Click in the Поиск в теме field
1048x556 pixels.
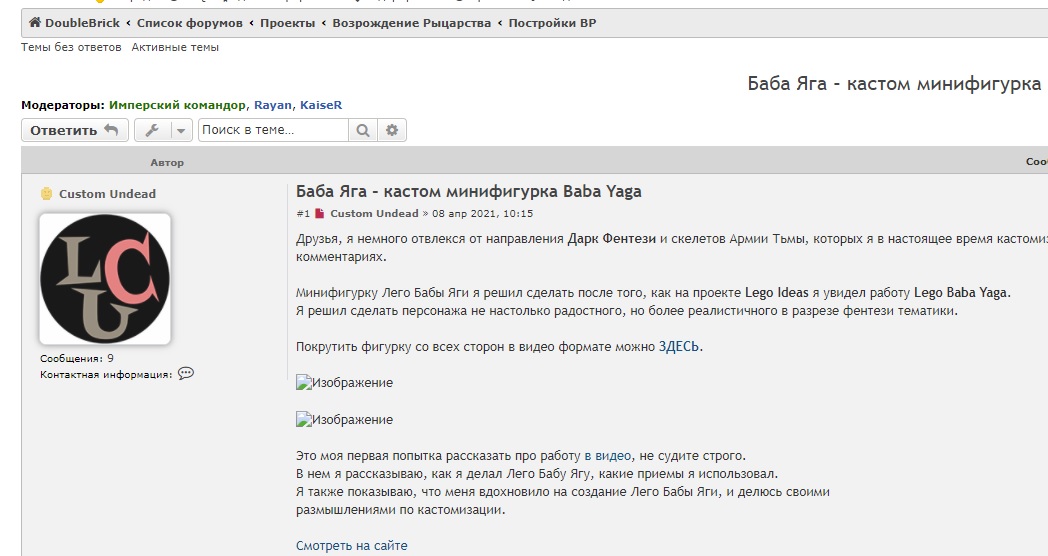coord(273,130)
